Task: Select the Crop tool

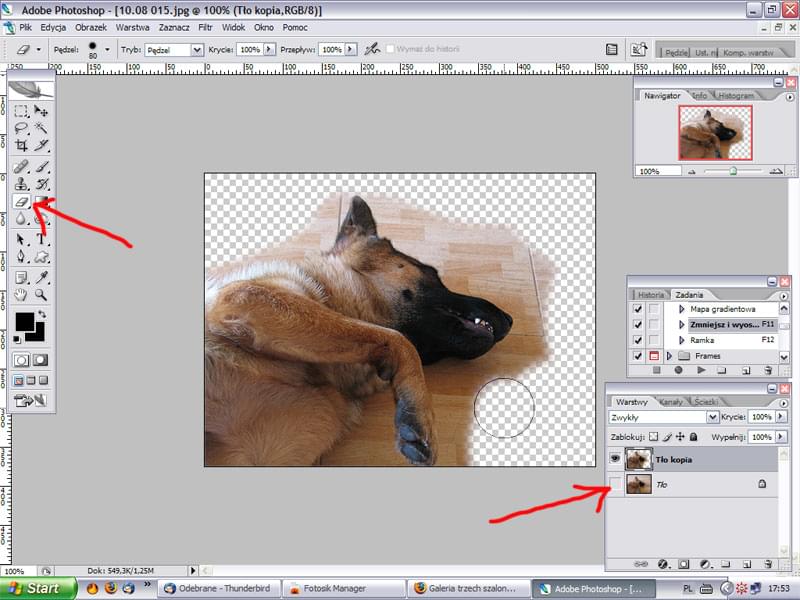Action: 21,145
